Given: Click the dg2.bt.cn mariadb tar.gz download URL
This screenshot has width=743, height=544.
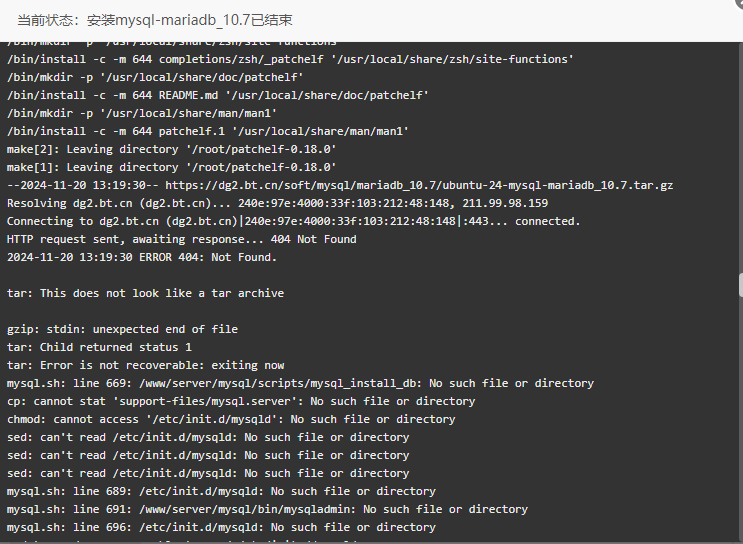Looking at the screenshot, I should pos(419,185).
